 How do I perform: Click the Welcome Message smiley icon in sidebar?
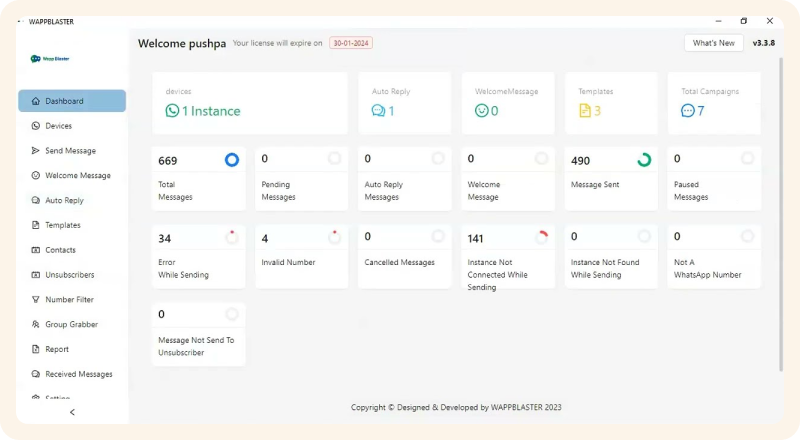36,176
